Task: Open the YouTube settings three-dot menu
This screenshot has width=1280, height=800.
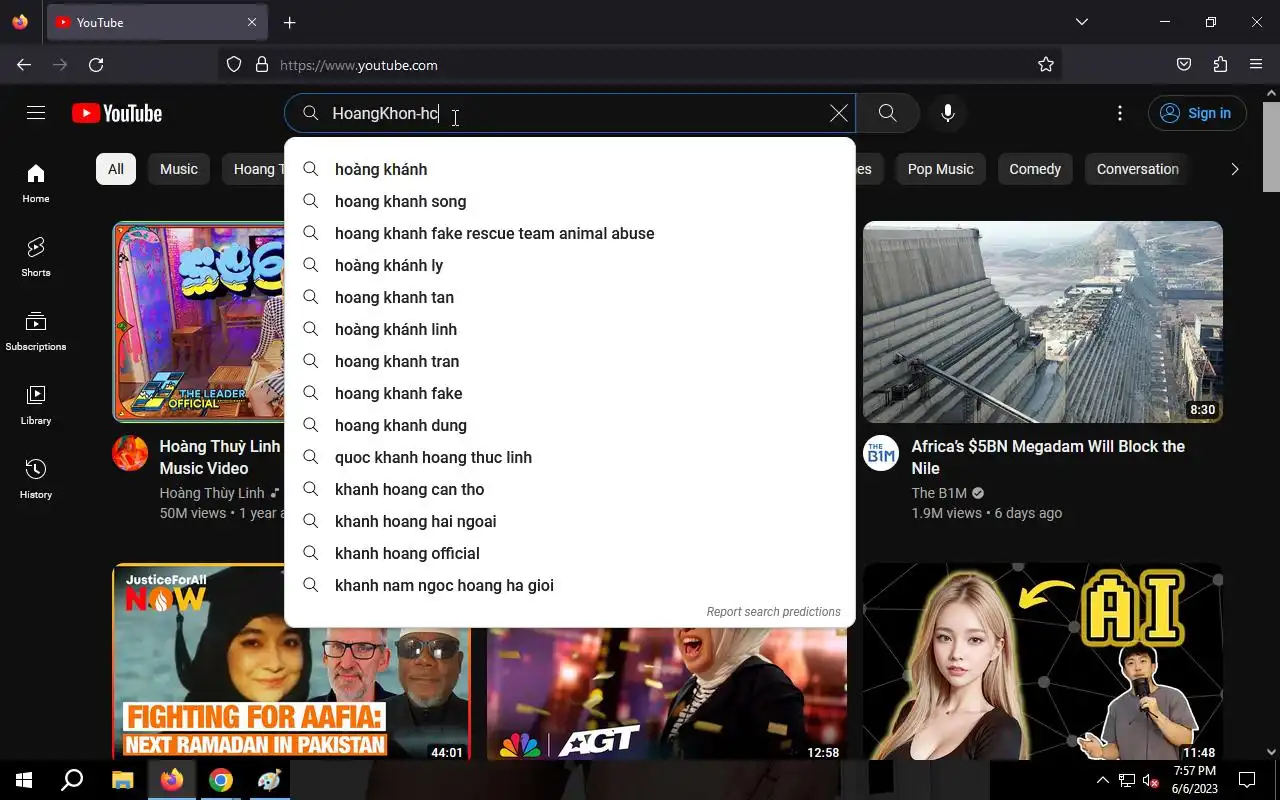Action: (x=1120, y=113)
